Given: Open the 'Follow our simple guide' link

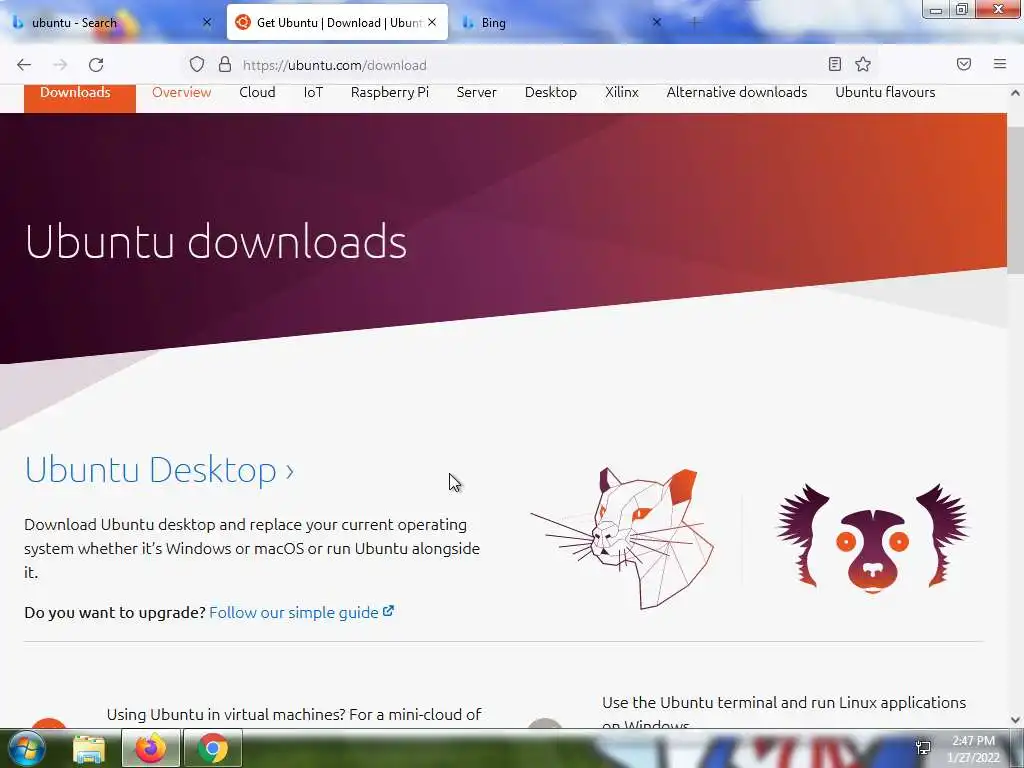Looking at the screenshot, I should 301,613.
